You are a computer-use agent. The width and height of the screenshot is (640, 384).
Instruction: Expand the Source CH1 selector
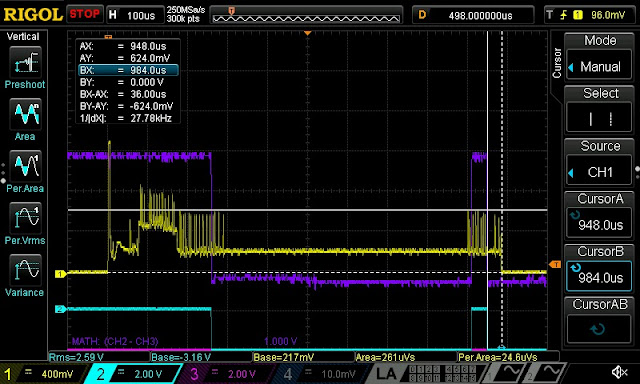(x=599, y=172)
